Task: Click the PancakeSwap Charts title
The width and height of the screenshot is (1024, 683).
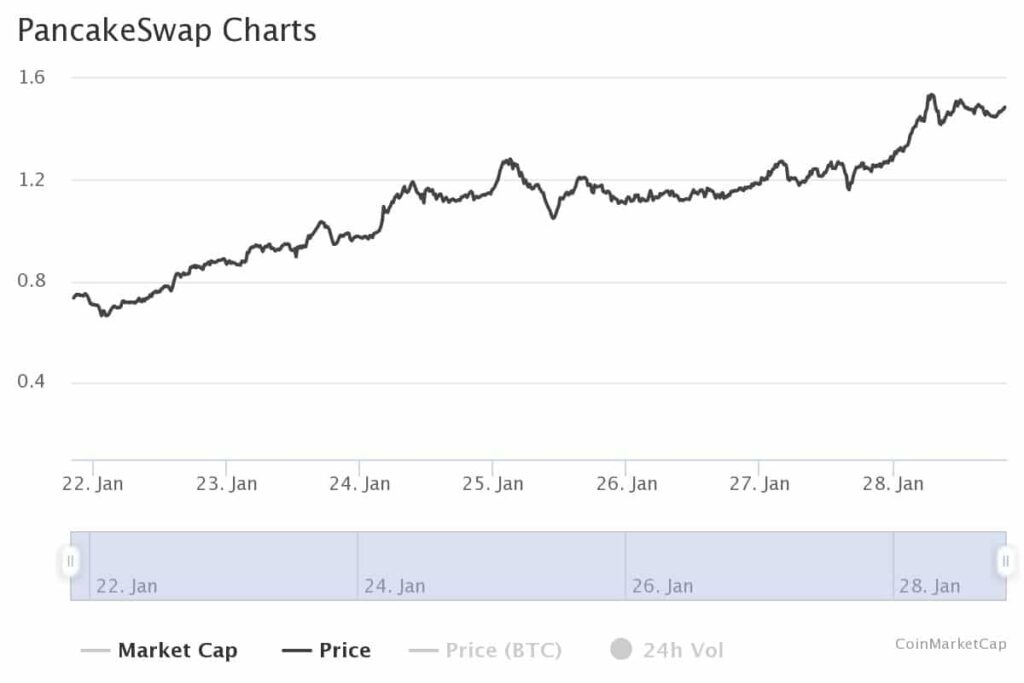Action: pyautogui.click(x=167, y=30)
